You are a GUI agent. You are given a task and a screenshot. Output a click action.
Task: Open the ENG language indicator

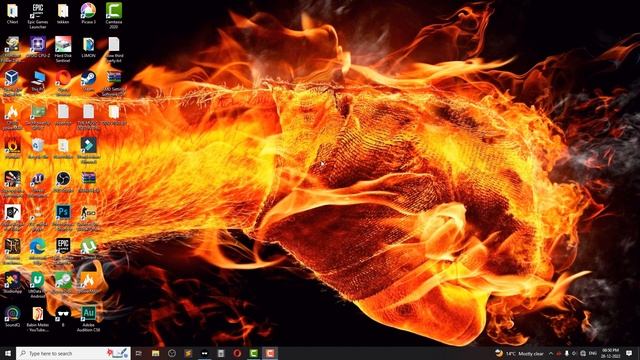click(x=593, y=353)
